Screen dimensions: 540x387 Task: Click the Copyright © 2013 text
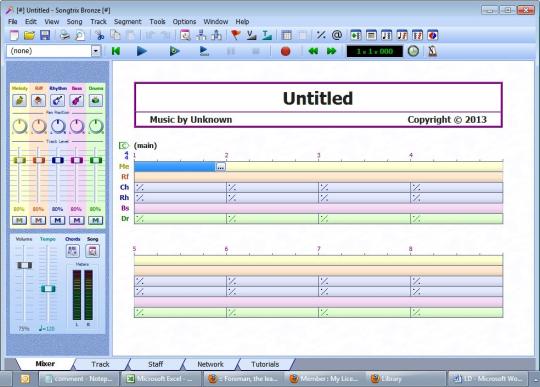(447, 119)
